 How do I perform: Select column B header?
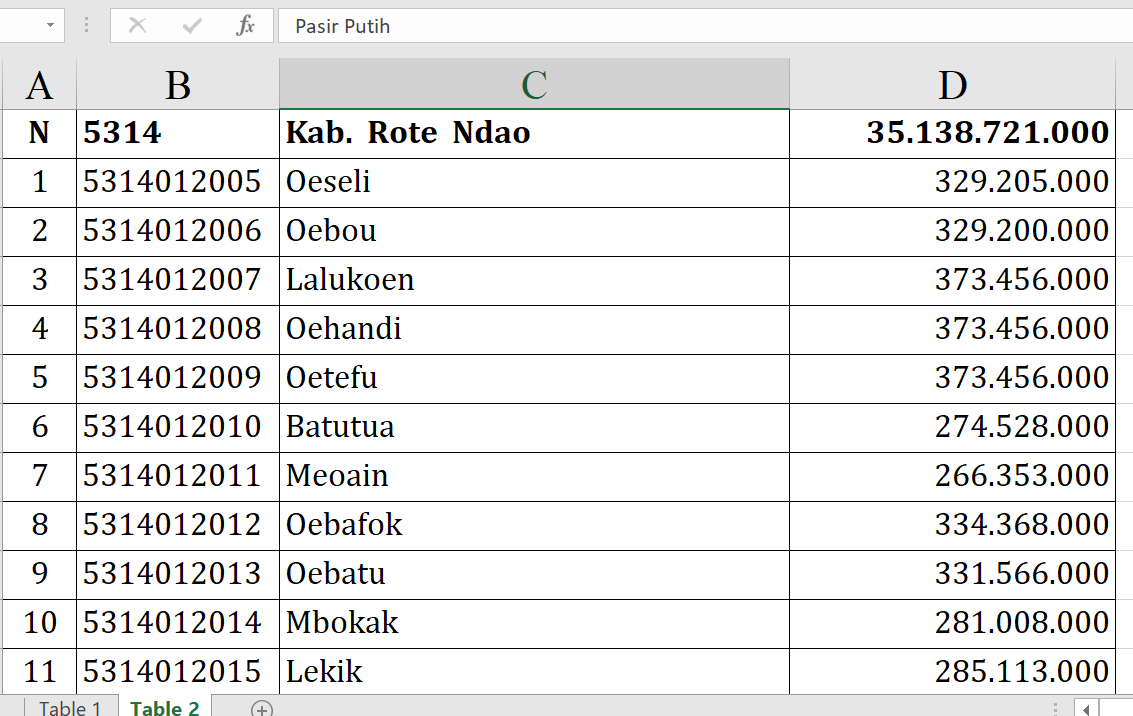point(178,85)
